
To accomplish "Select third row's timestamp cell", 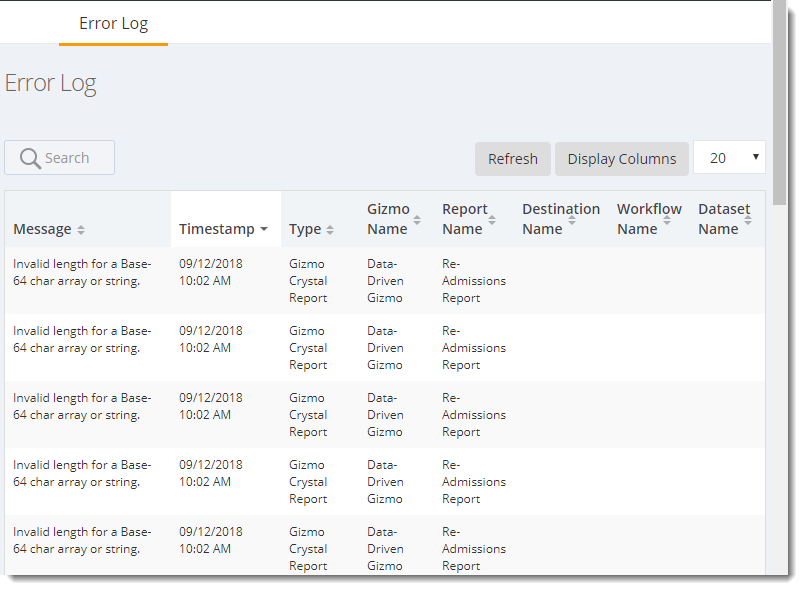I will point(210,406).
